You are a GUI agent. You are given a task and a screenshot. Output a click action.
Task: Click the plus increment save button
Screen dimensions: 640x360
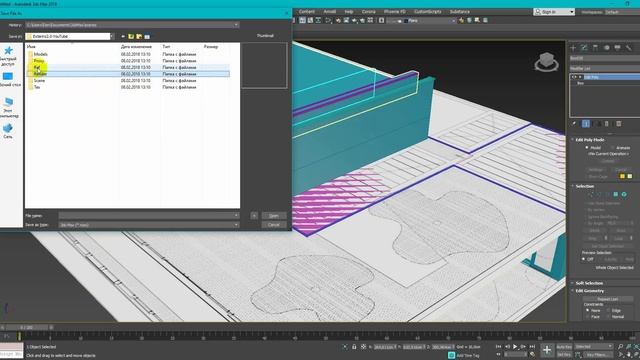click(x=254, y=216)
